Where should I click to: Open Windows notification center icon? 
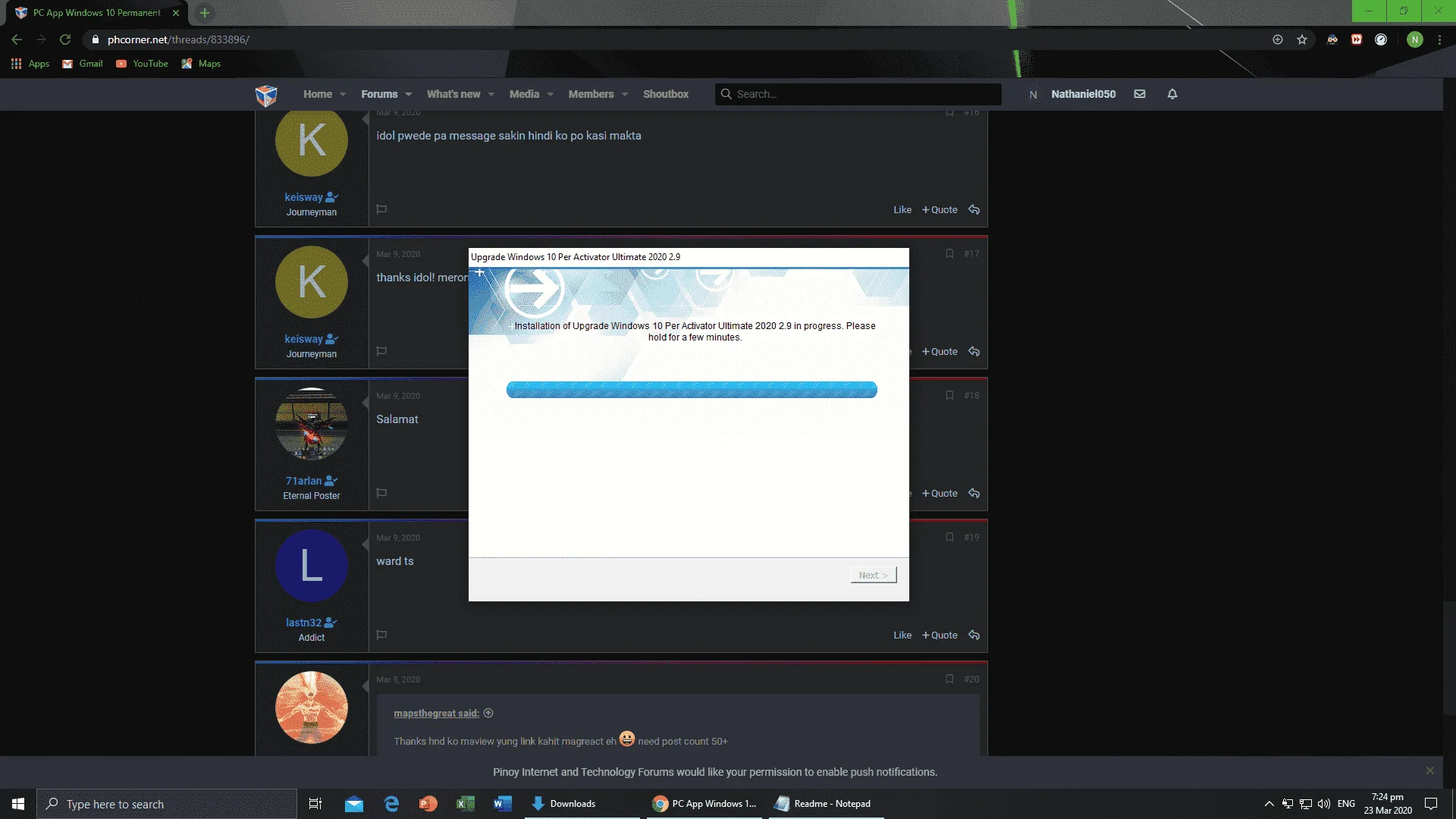coord(1431,804)
